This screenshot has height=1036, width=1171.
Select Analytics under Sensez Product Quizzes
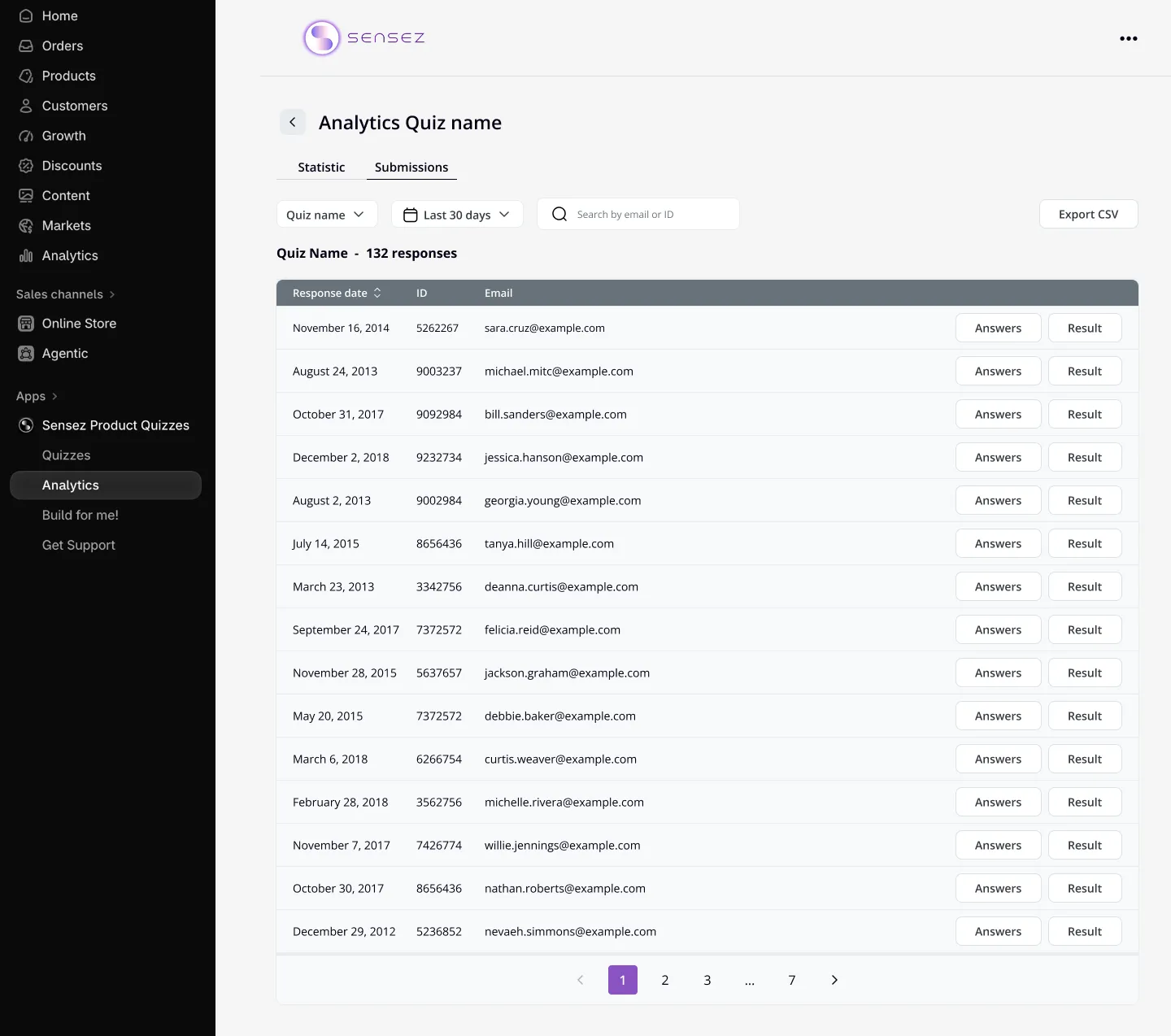tap(106, 485)
